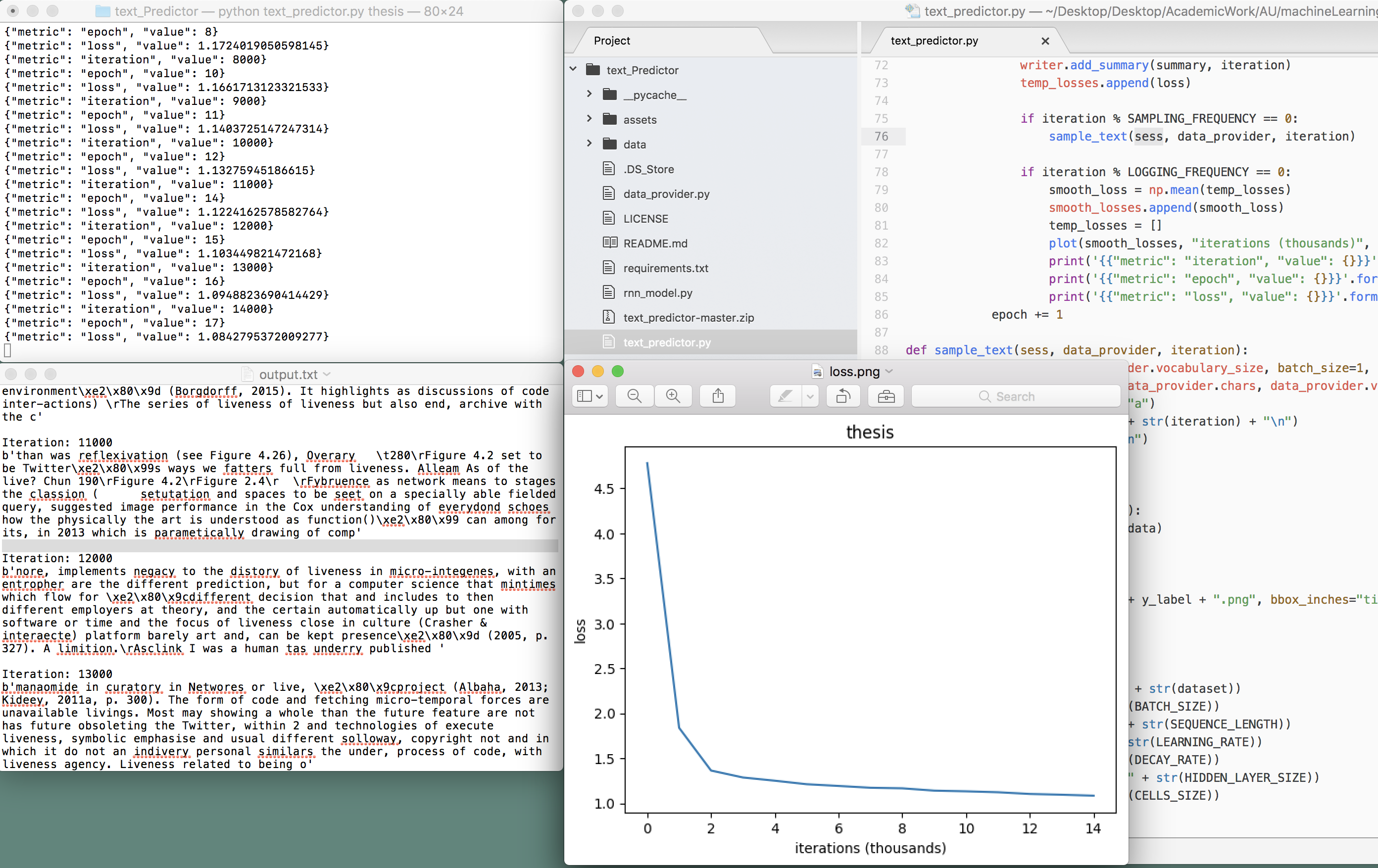
Task: Click the share icon in Preview toolbar
Action: (x=718, y=396)
